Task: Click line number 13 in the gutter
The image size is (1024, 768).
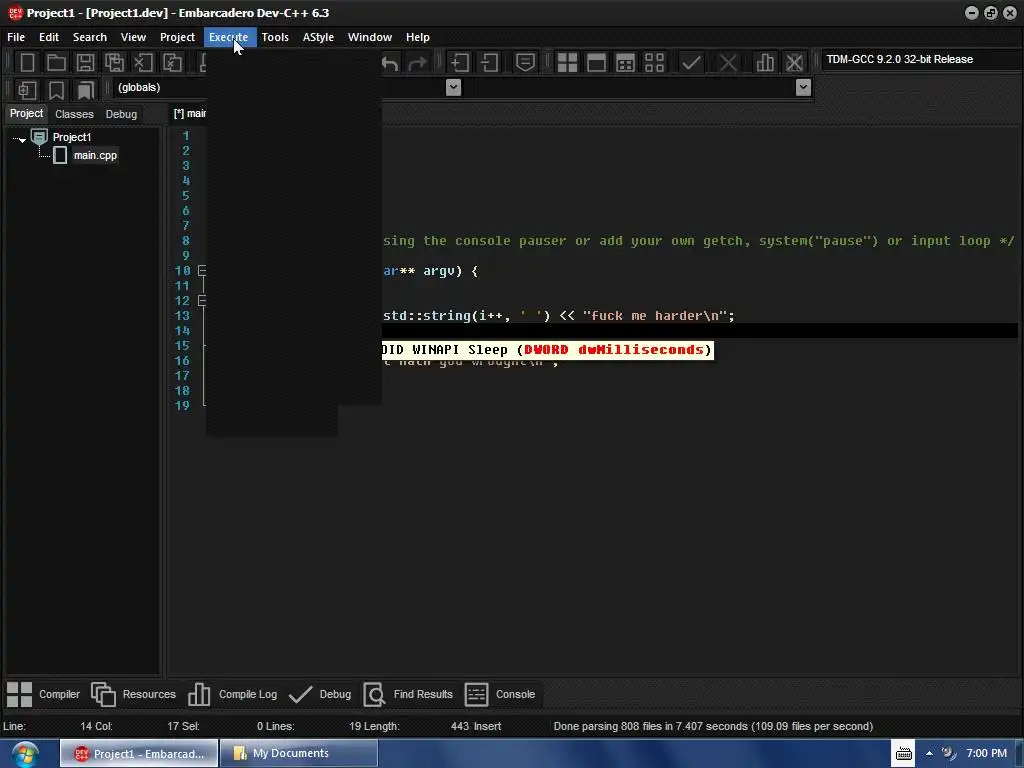Action: pos(182,315)
